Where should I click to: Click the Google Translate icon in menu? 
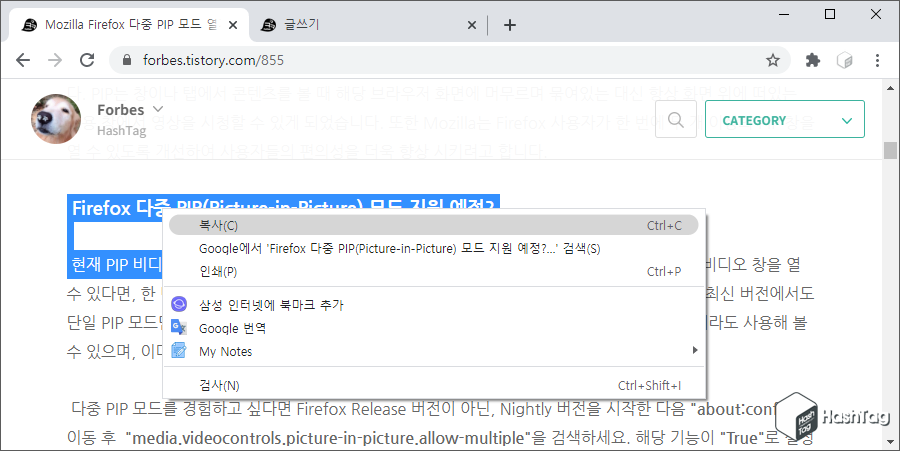179,327
